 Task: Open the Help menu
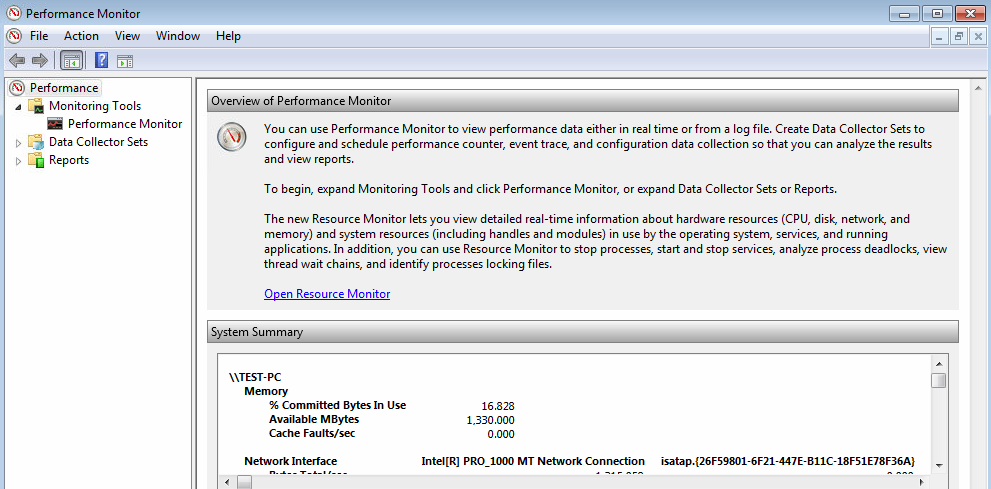click(228, 36)
